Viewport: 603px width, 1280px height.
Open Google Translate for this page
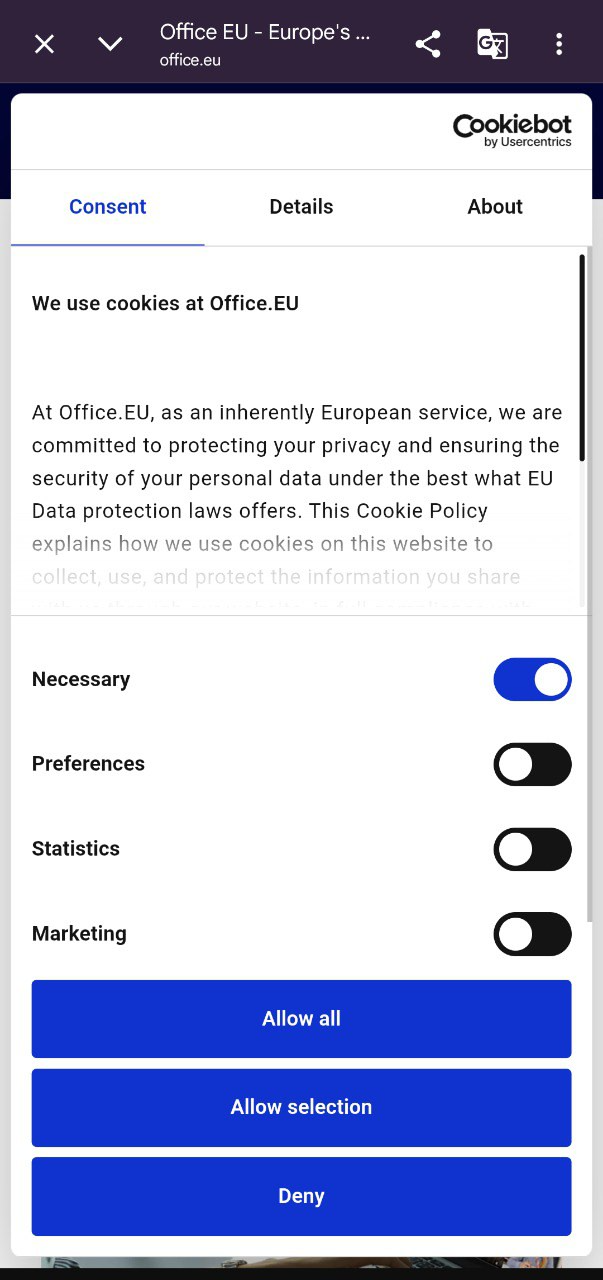coord(492,43)
